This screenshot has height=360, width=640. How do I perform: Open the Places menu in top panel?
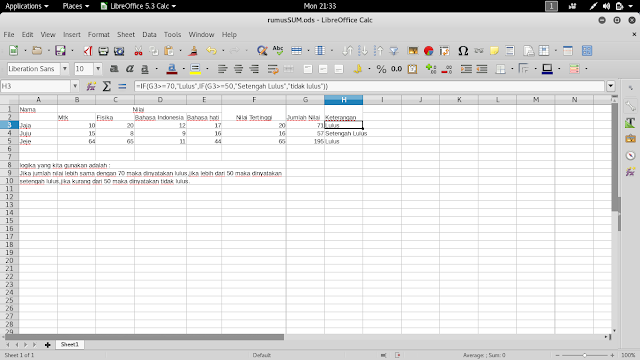(x=76, y=6)
